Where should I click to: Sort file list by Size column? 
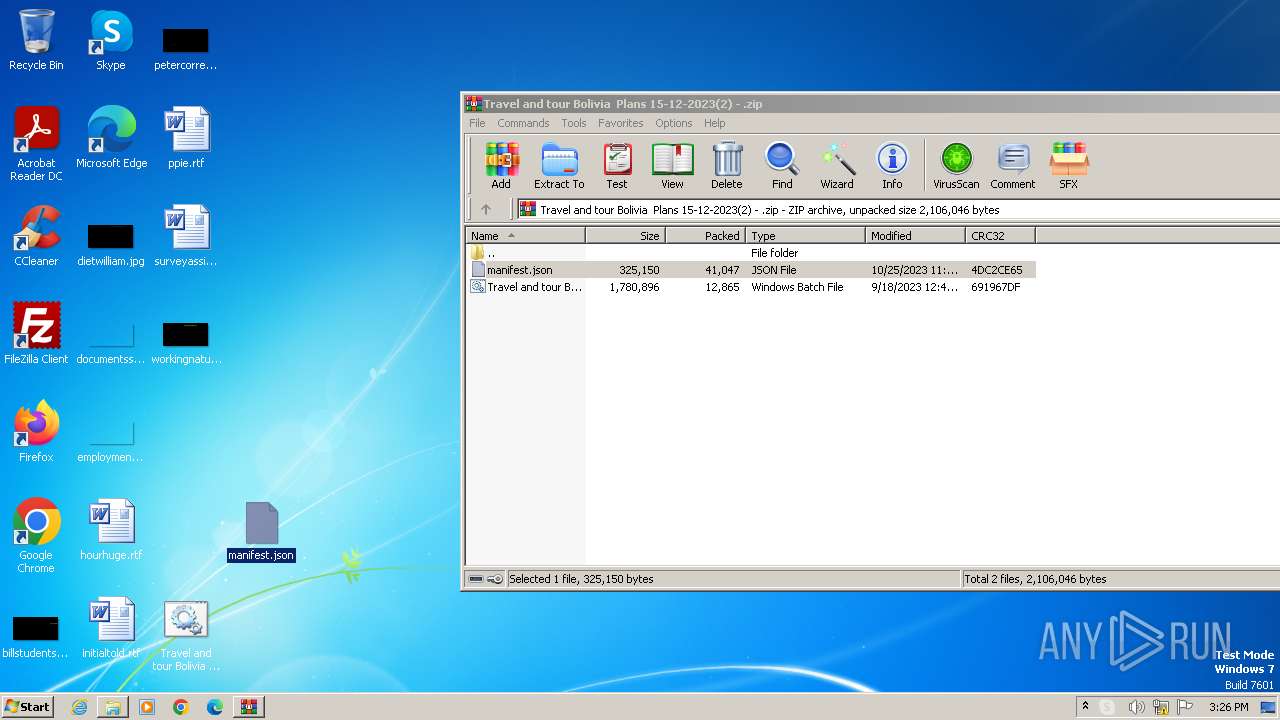point(626,236)
